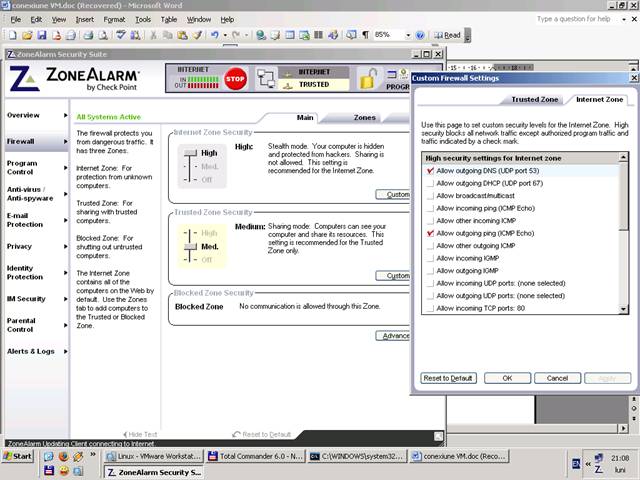Click the Insert Table icon in Word

(x=290, y=36)
